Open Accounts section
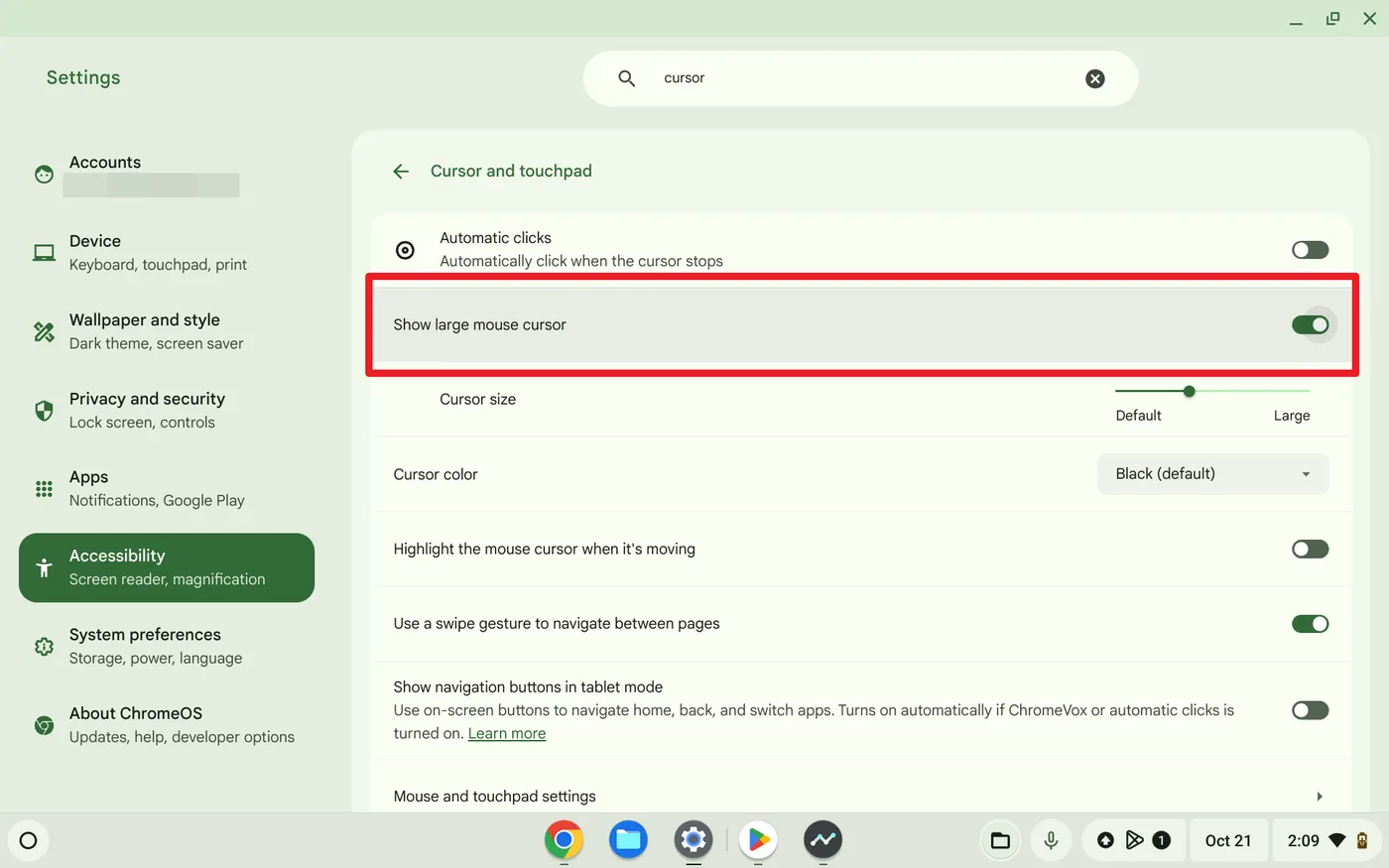 (x=167, y=174)
